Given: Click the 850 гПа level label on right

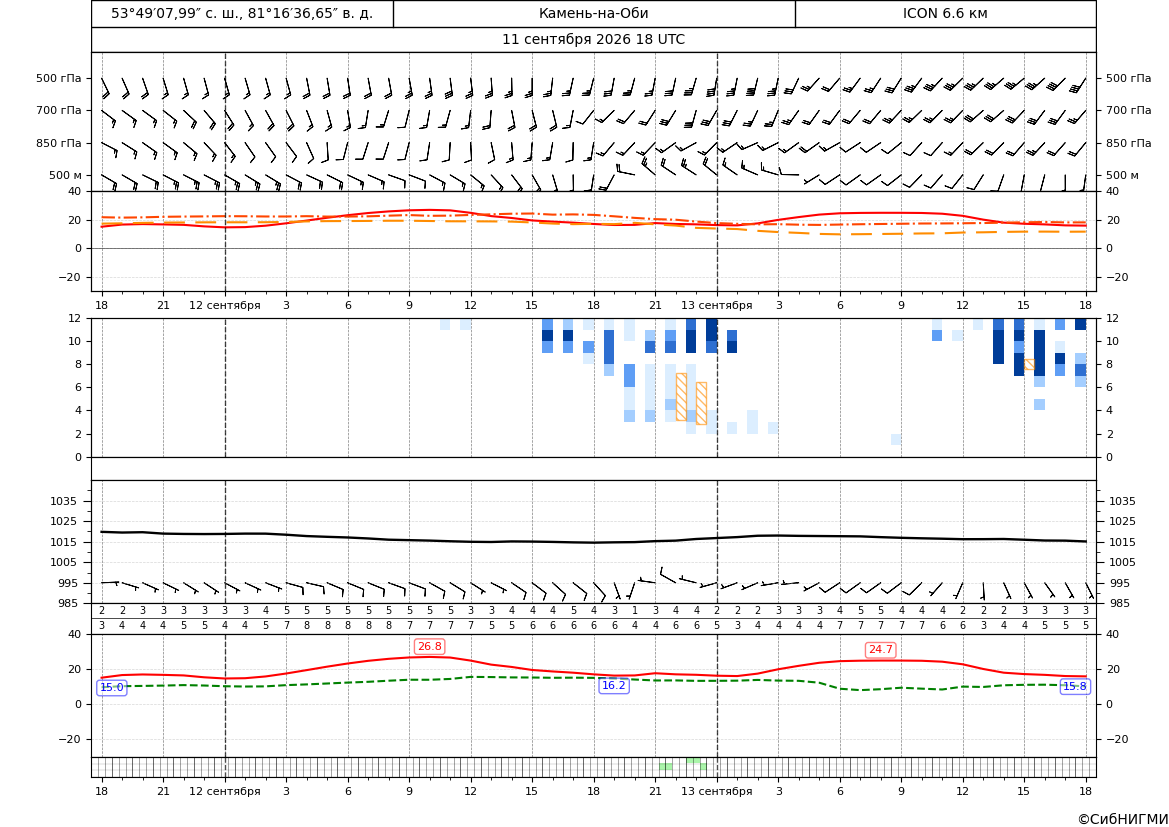Looking at the screenshot, I should [1128, 143].
